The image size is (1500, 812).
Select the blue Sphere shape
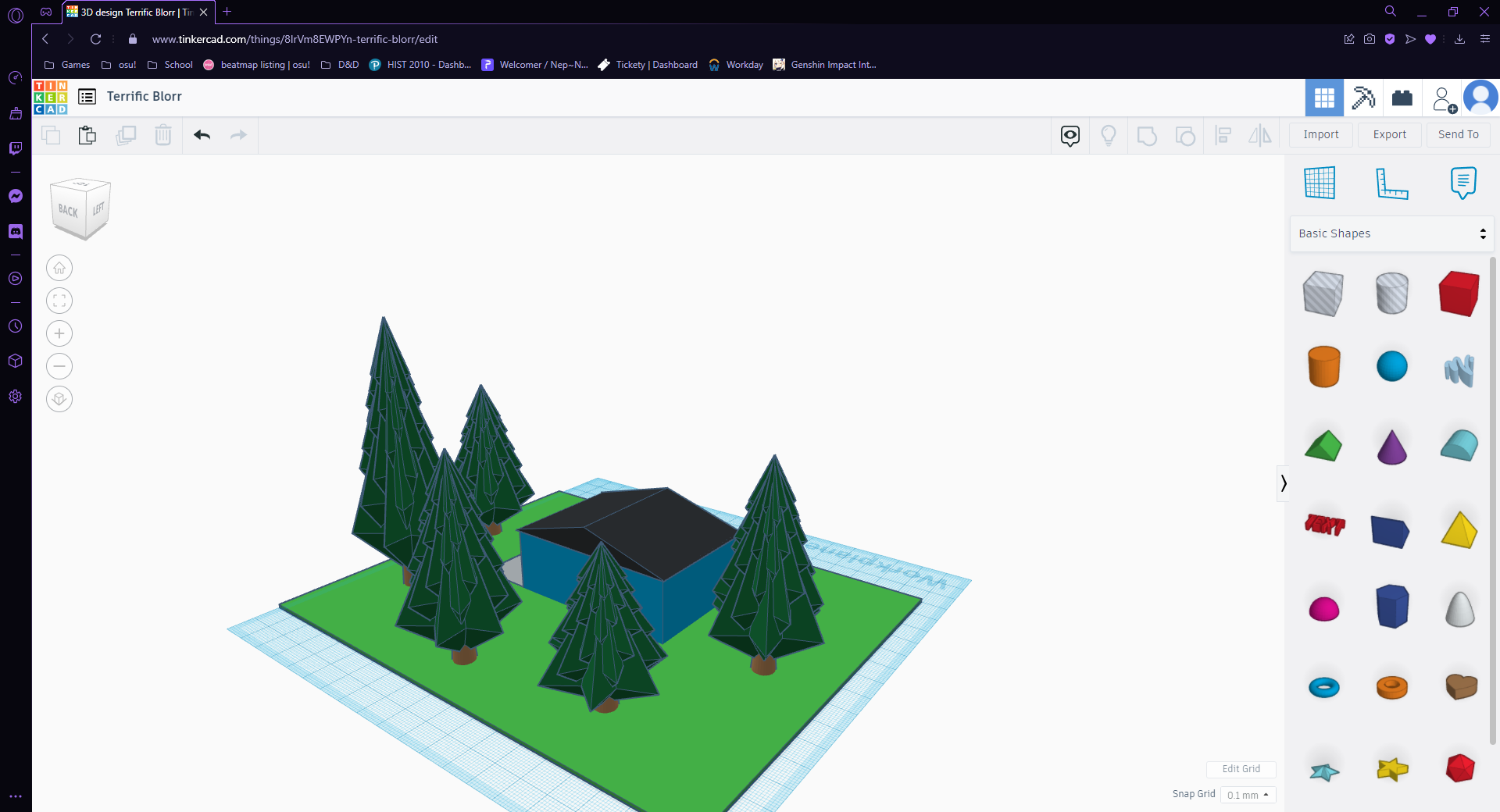1391,366
